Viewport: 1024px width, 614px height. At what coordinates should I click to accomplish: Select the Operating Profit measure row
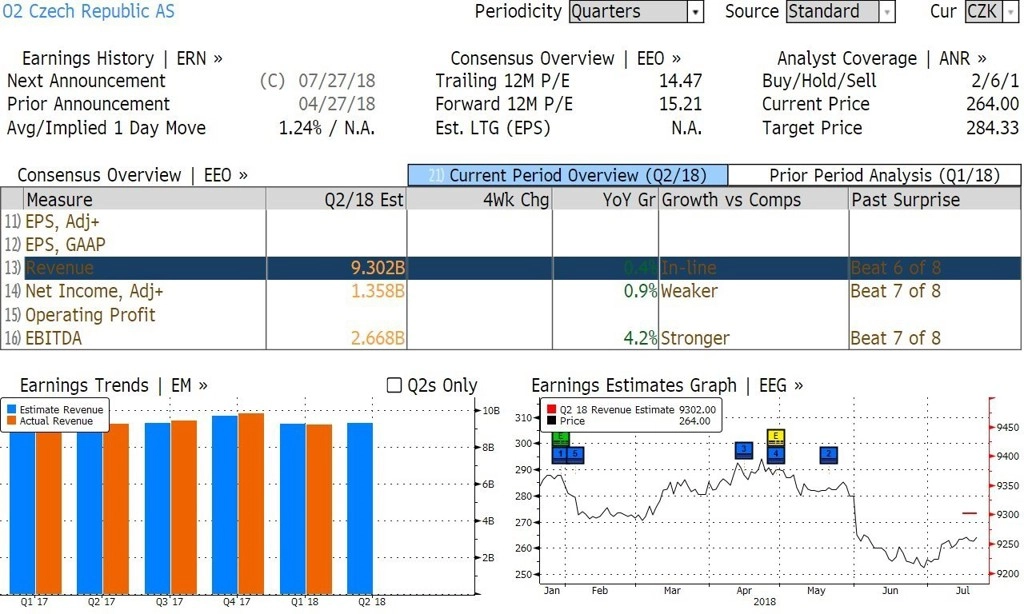[x=511, y=314]
